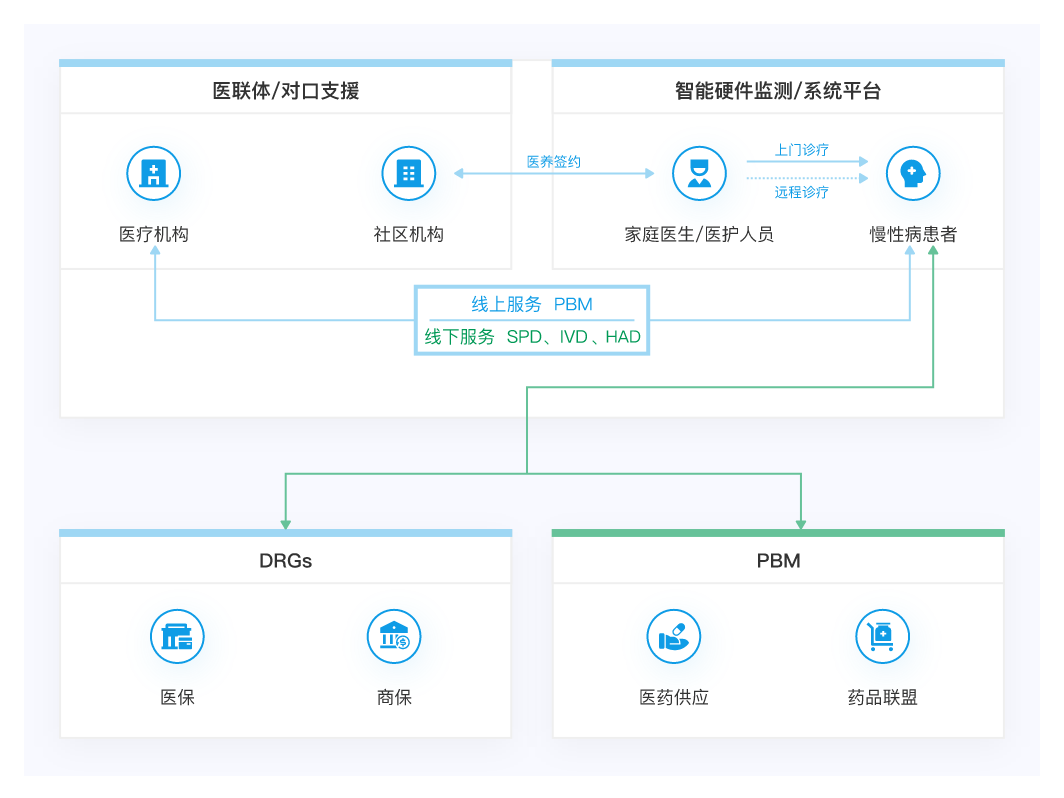
Task: Click the 医疗机构 hospital icon
Action: 153,173
